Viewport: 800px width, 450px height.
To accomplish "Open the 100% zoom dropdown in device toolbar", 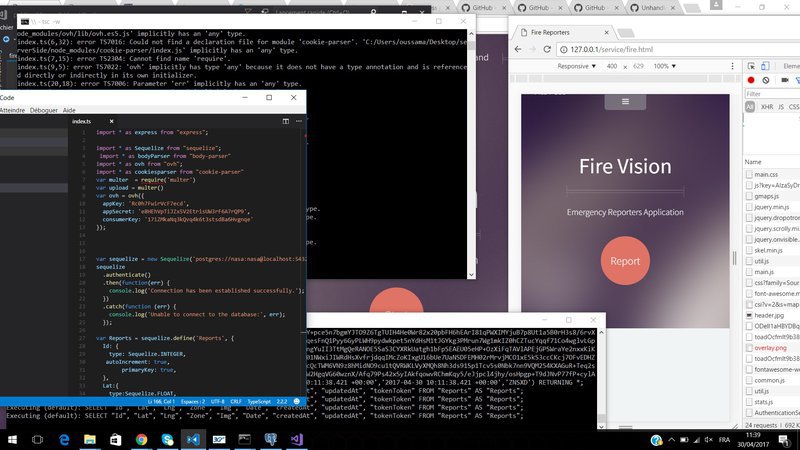I will (665, 66).
